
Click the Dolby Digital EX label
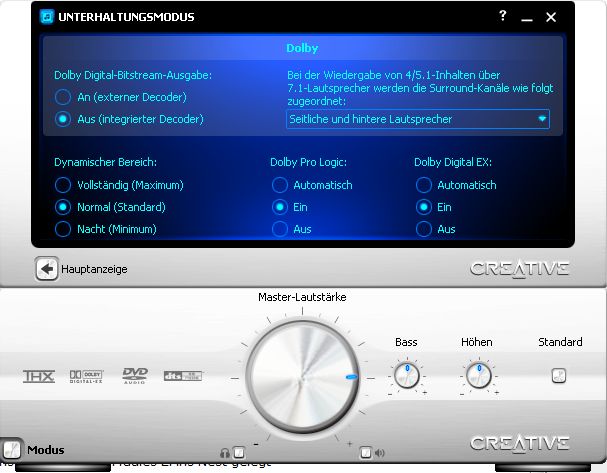(x=453, y=162)
